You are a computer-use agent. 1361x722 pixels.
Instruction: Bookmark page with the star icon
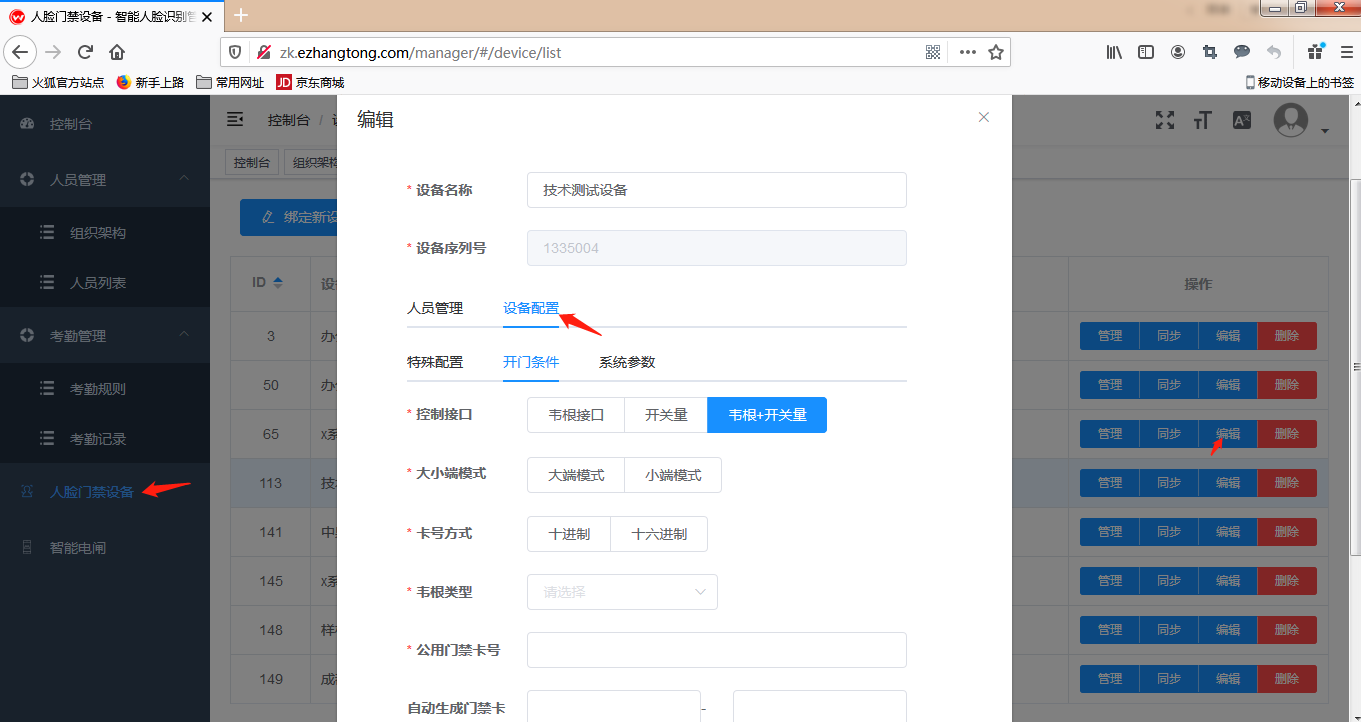click(995, 52)
